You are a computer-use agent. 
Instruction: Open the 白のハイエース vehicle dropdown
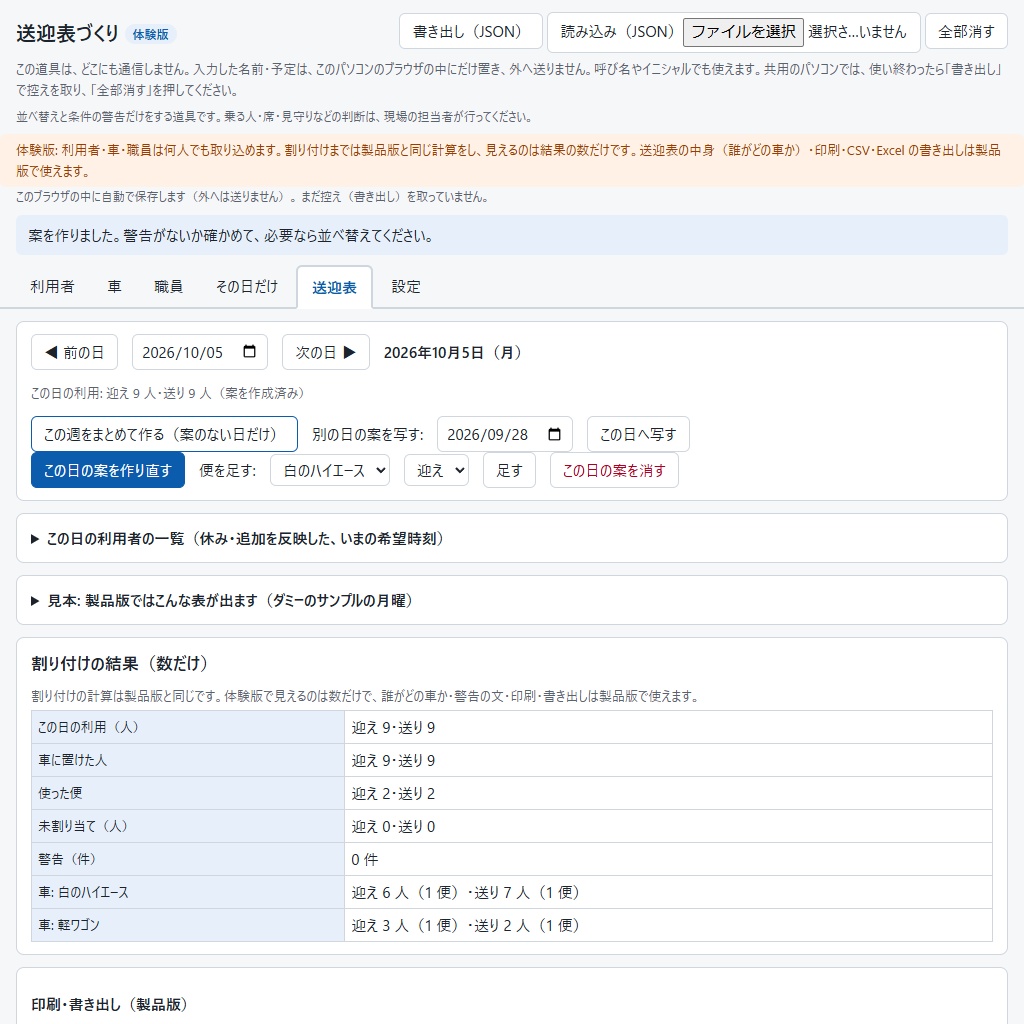tap(330, 470)
